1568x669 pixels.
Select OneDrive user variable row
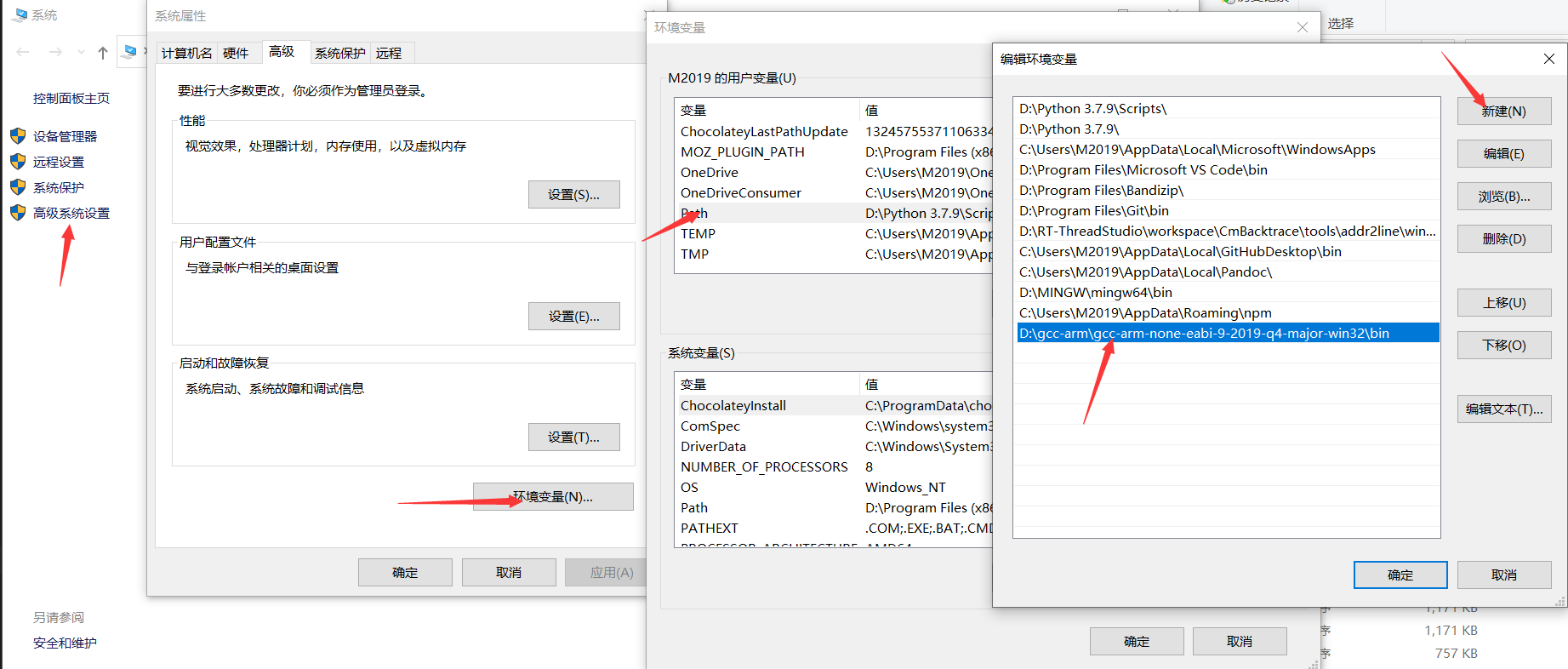834,172
